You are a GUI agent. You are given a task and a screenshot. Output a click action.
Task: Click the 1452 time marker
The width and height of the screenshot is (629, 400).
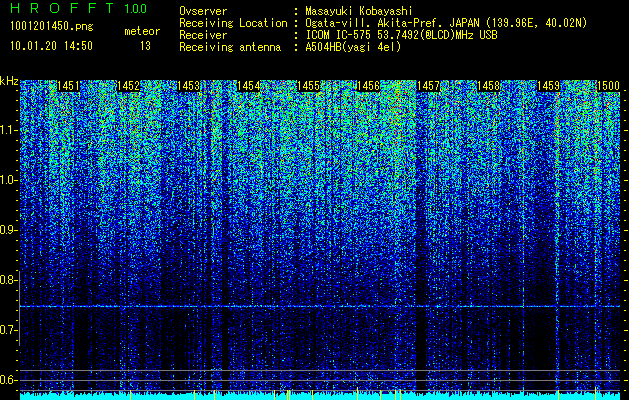point(128,86)
